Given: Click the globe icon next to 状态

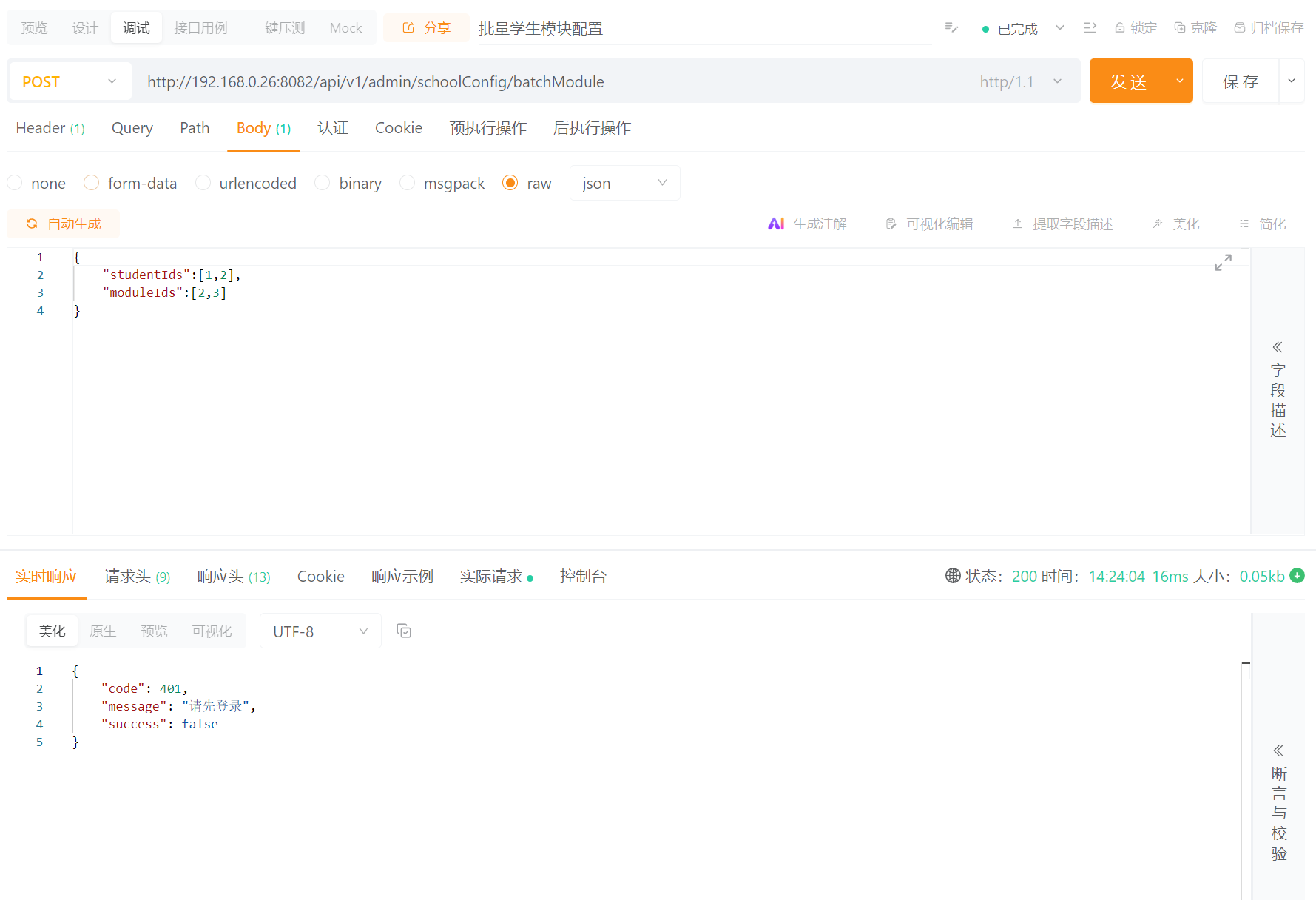Looking at the screenshot, I should tap(953, 576).
